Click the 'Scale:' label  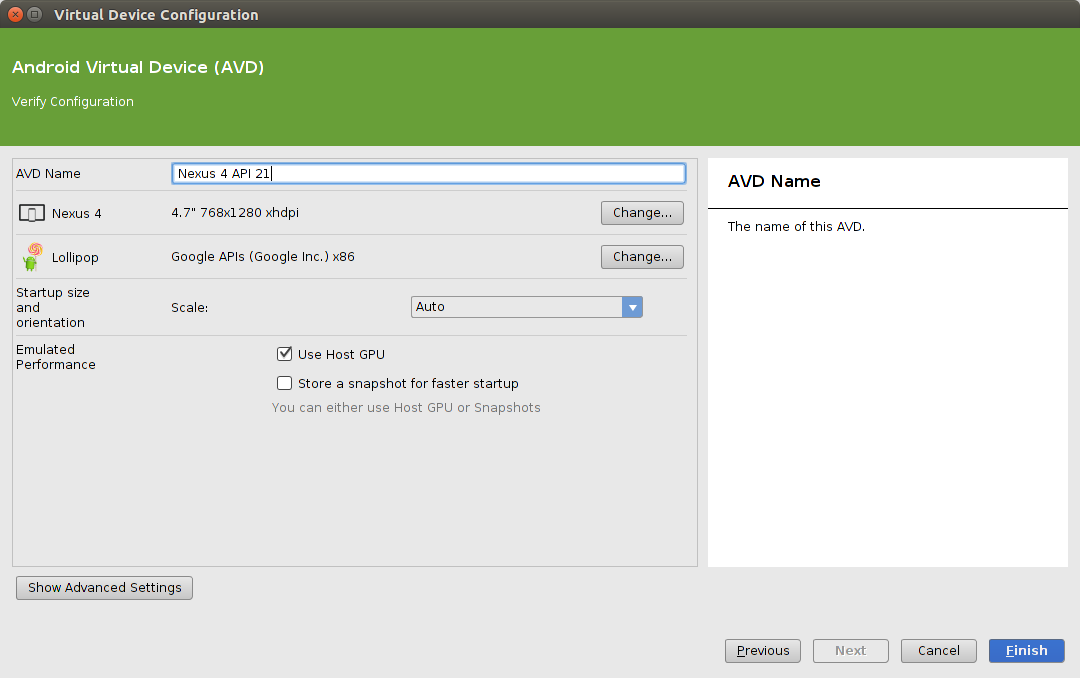coord(189,308)
